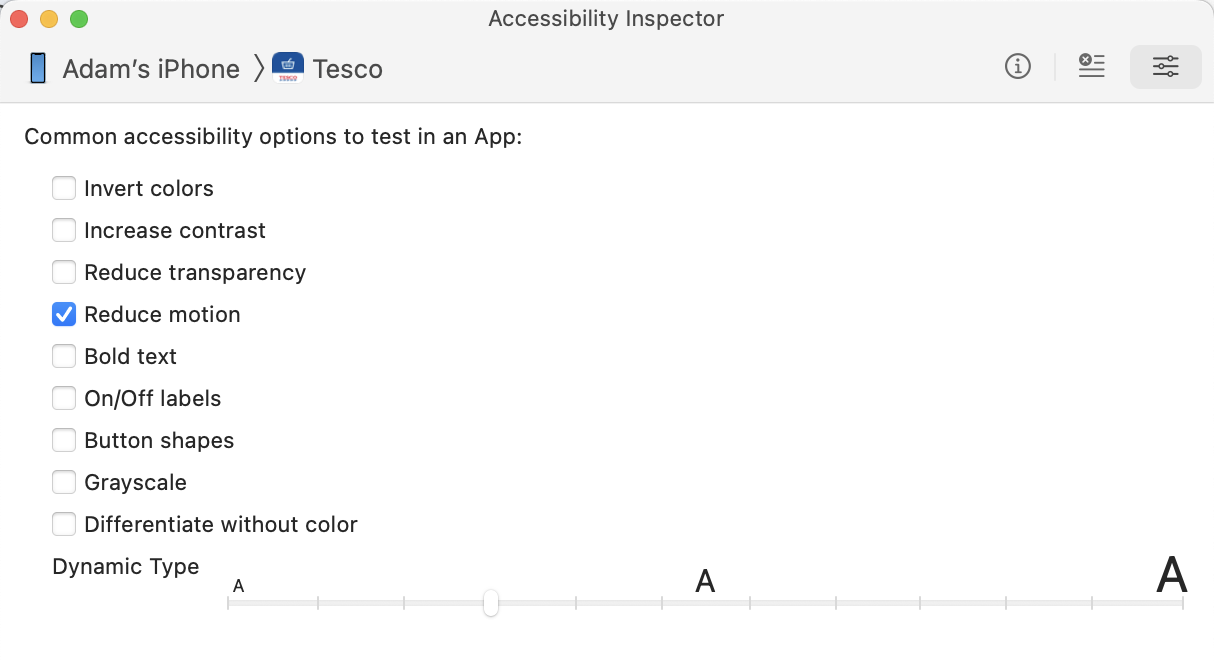Image resolution: width=1214 pixels, height=662 pixels.
Task: Click the large A text size icon
Action: (x=1171, y=576)
